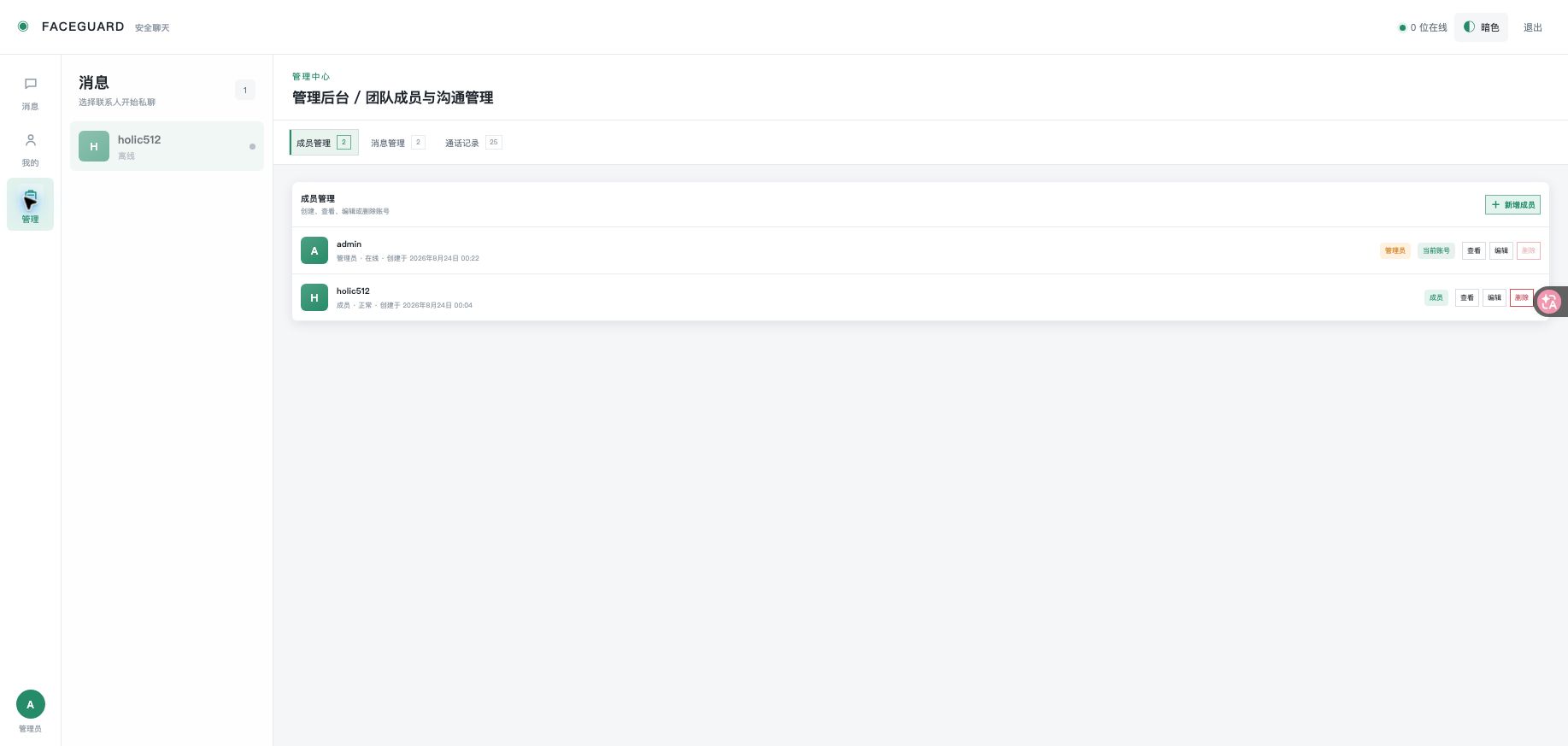This screenshot has height=746, width=1568.
Task: Click 编辑 for the admin account
Action: point(1500,250)
